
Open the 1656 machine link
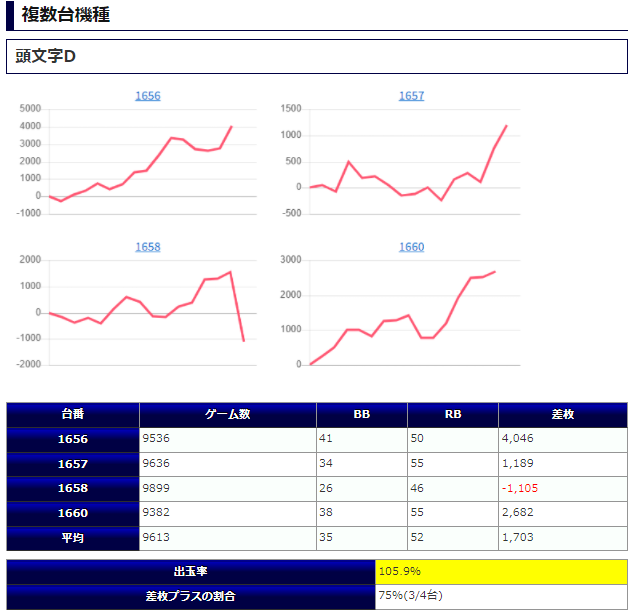(x=148, y=96)
